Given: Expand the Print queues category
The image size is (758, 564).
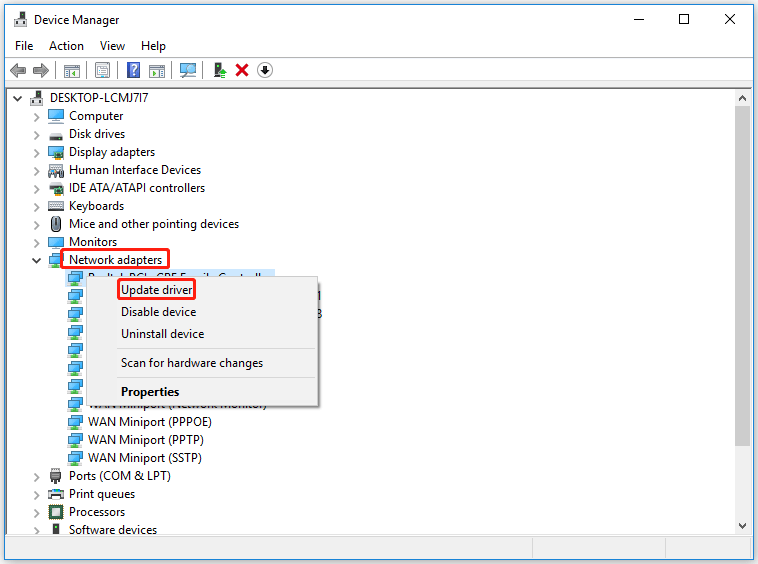Looking at the screenshot, I should tap(36, 495).
